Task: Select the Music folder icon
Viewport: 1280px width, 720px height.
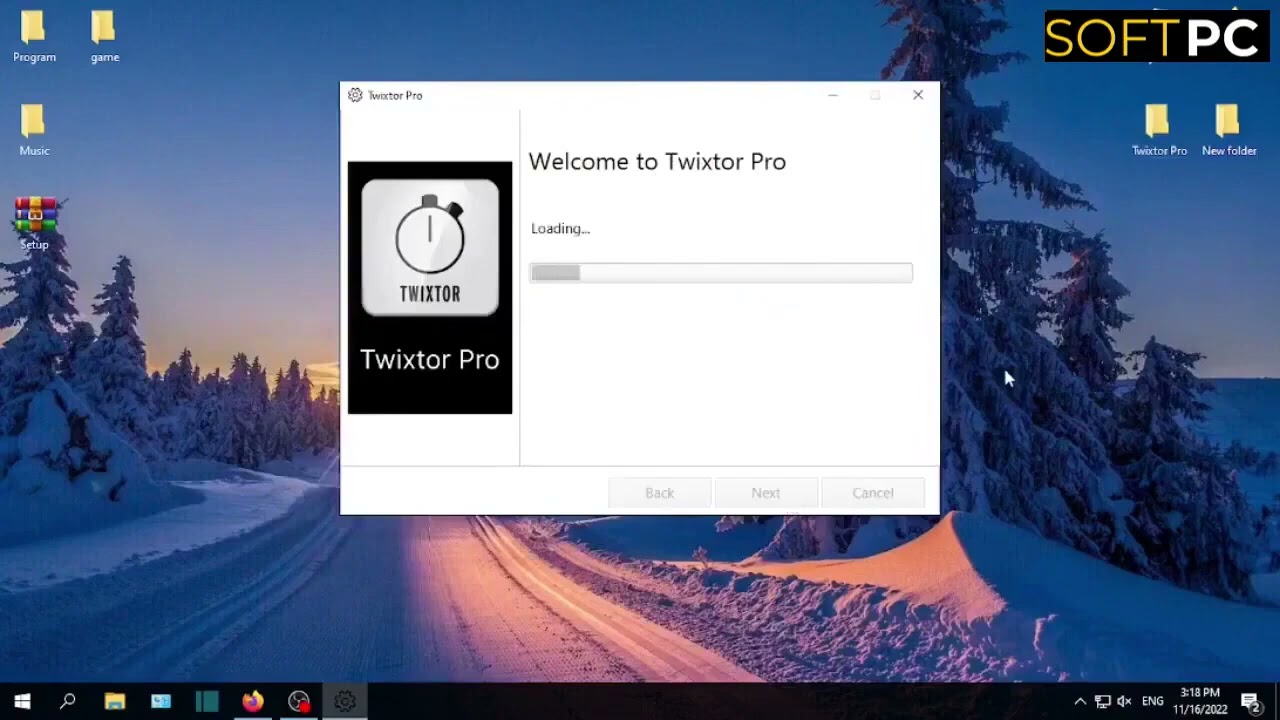Action: coord(34,130)
